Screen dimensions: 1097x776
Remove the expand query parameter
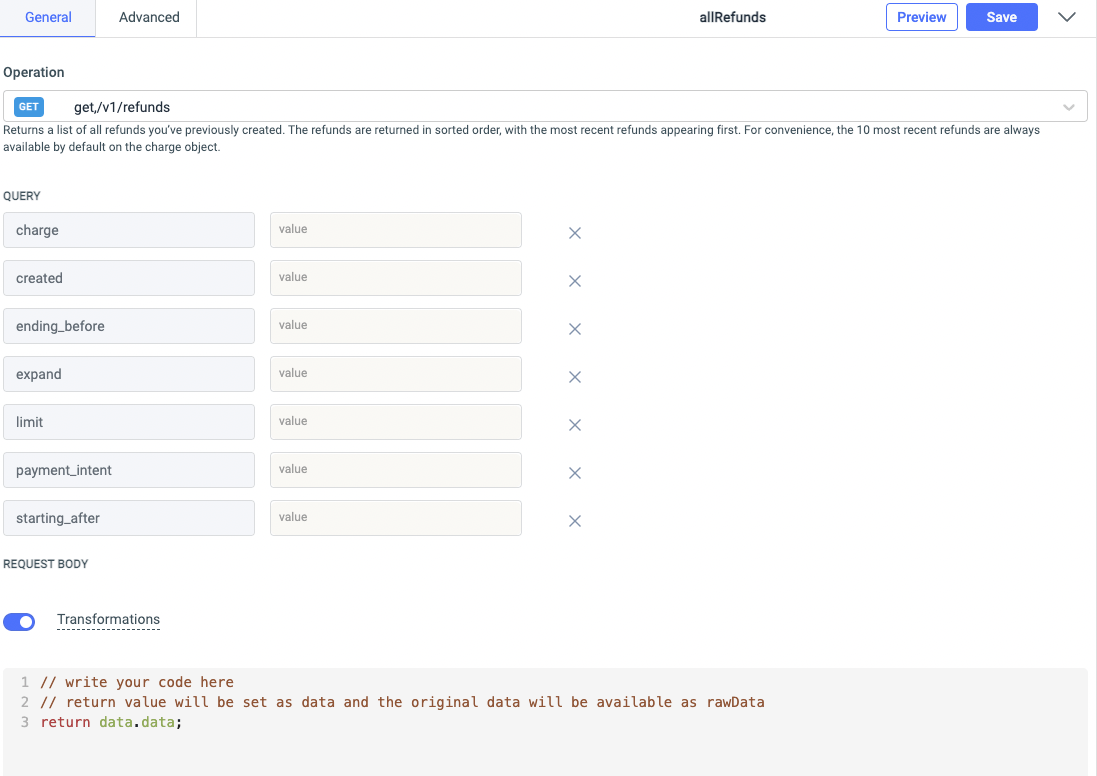point(575,377)
